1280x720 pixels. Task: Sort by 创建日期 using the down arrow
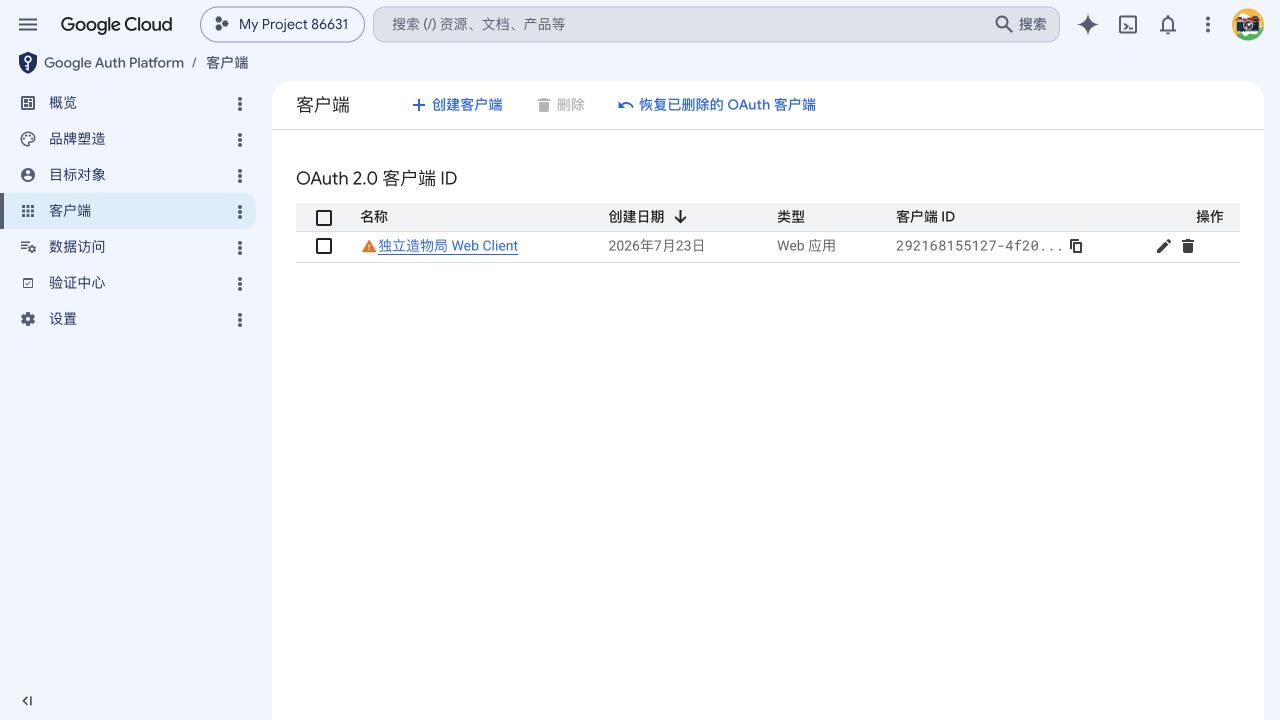(681, 217)
